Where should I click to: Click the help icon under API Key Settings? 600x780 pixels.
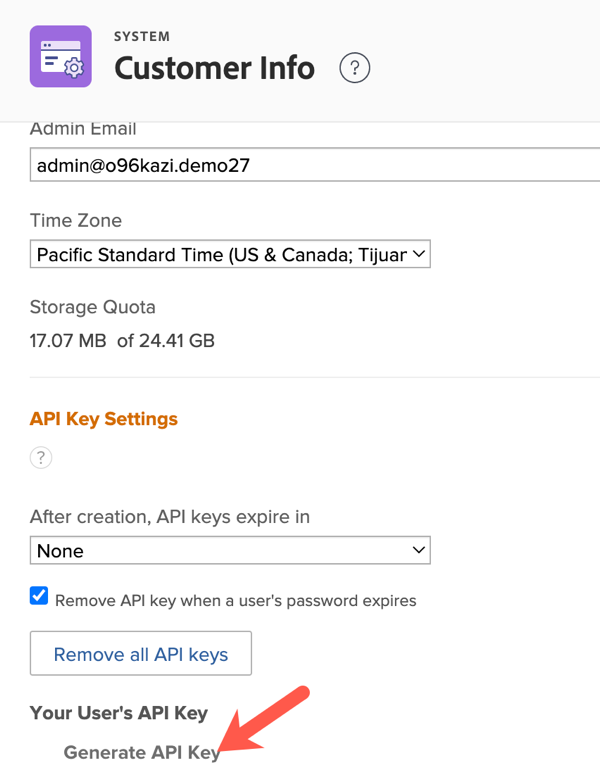click(41, 457)
